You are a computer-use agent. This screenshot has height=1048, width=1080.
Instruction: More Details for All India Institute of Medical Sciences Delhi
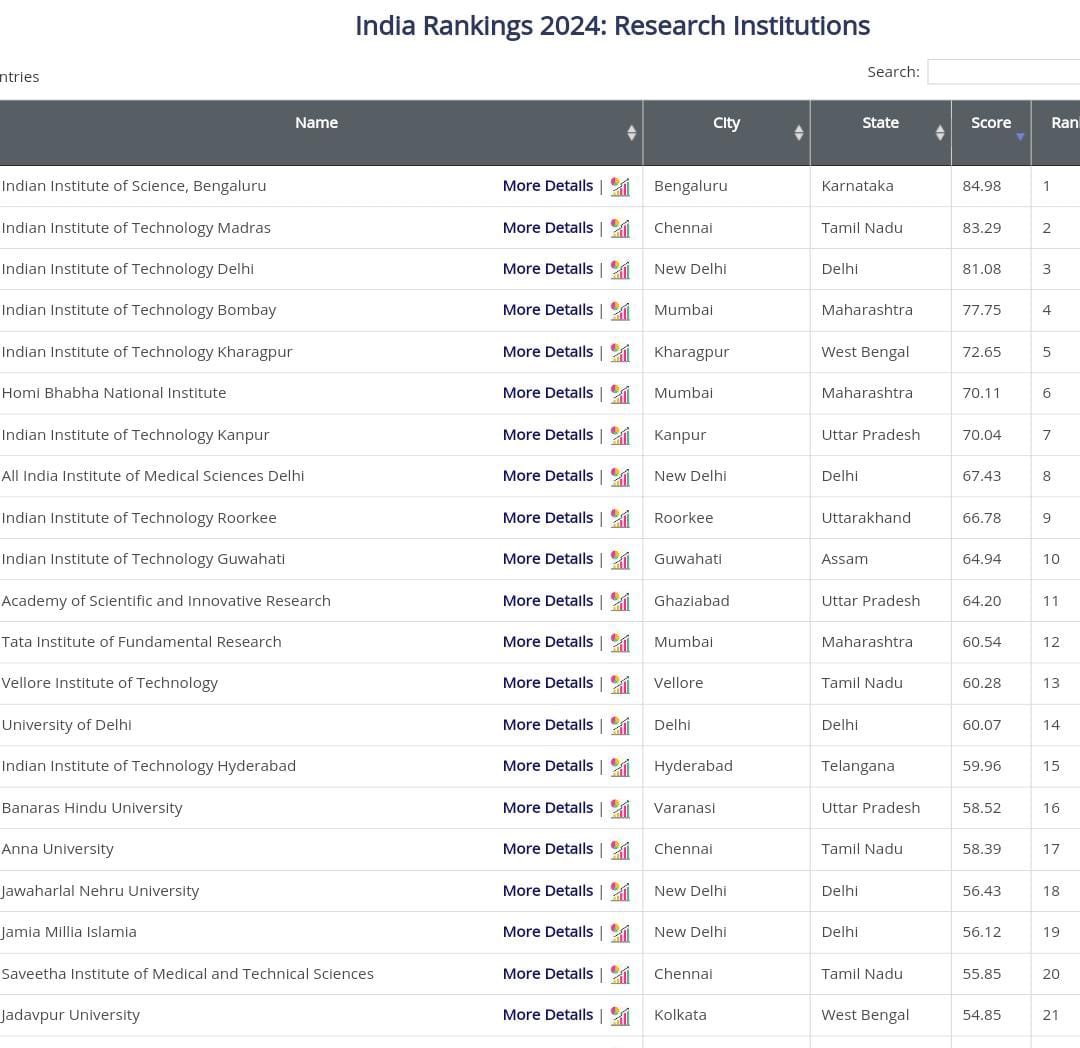(548, 476)
